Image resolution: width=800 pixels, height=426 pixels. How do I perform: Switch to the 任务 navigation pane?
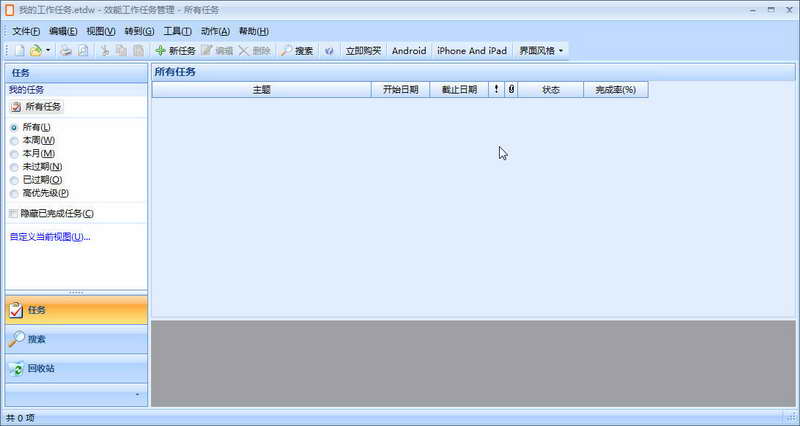(x=77, y=310)
